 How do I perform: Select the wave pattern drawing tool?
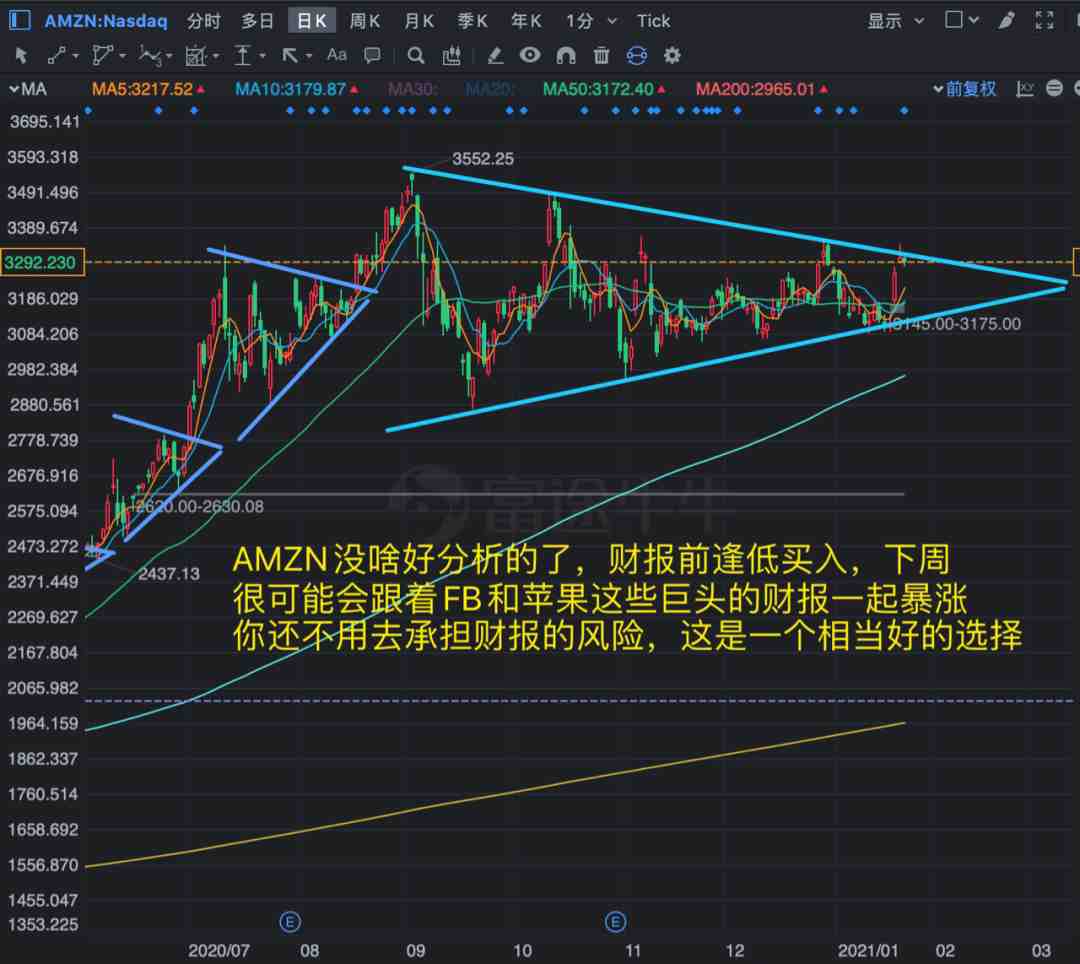coord(150,55)
